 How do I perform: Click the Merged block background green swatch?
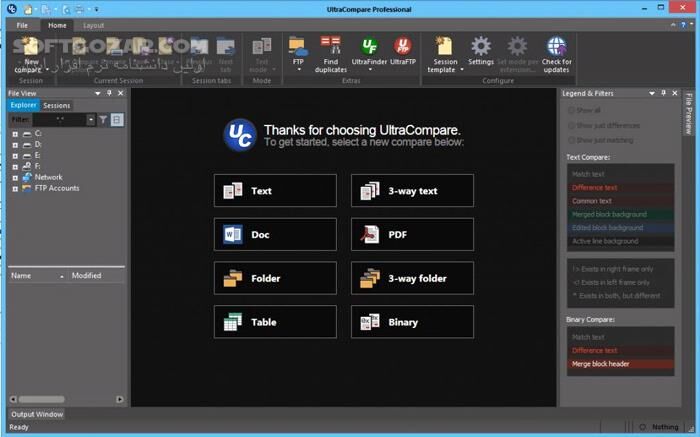pos(621,215)
